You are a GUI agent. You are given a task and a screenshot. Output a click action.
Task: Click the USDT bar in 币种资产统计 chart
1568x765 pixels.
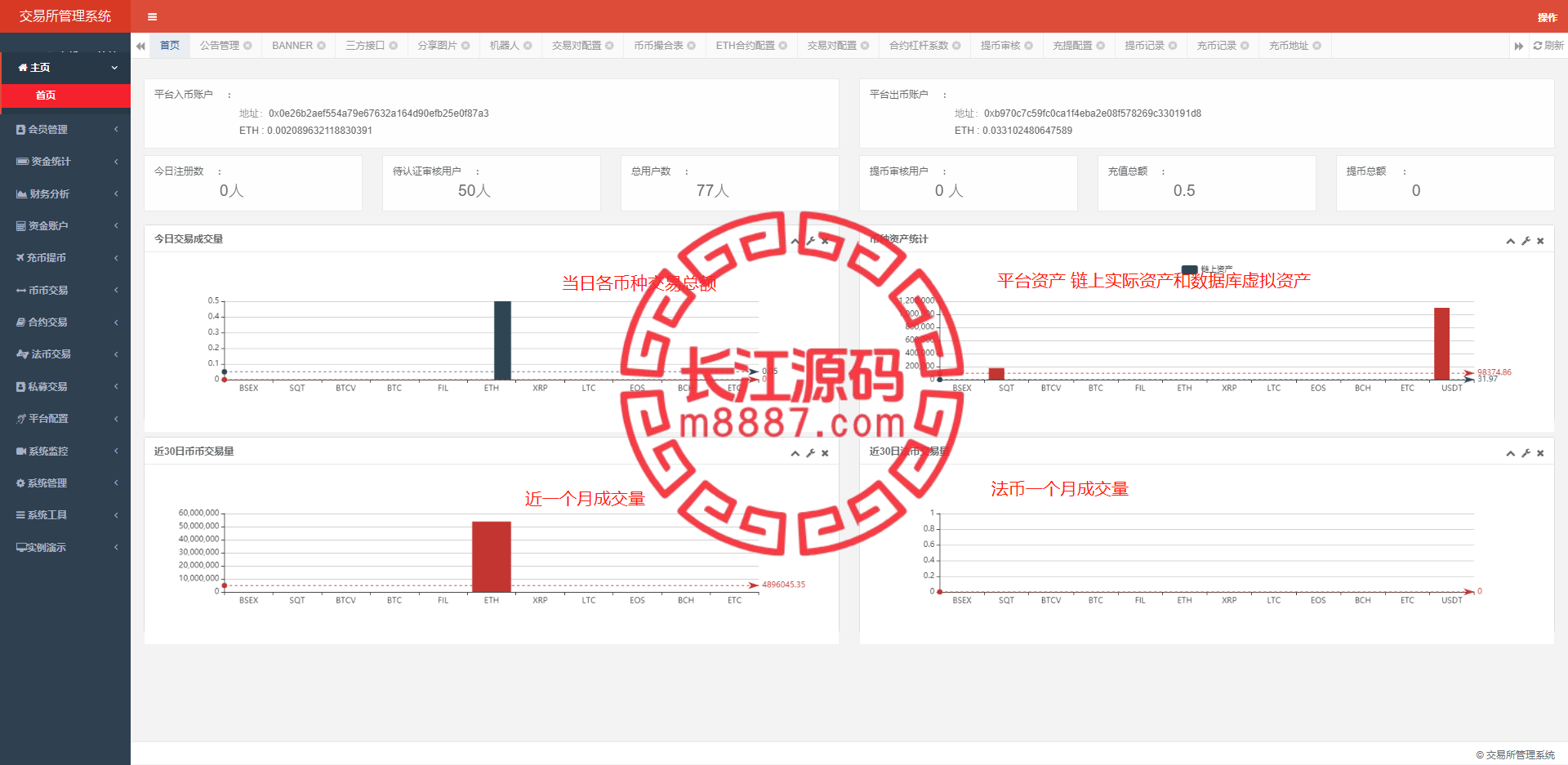pos(1442,344)
